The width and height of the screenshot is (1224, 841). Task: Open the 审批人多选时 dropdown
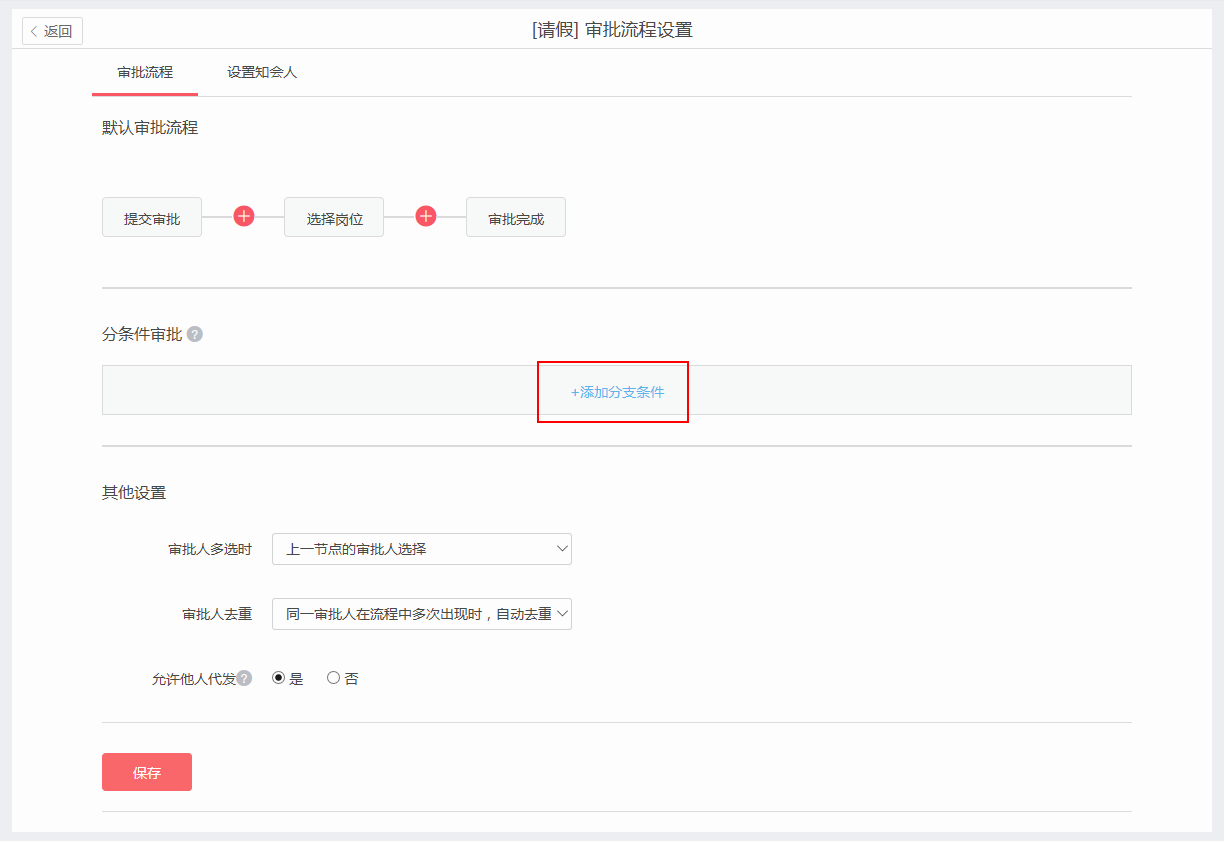click(x=422, y=549)
